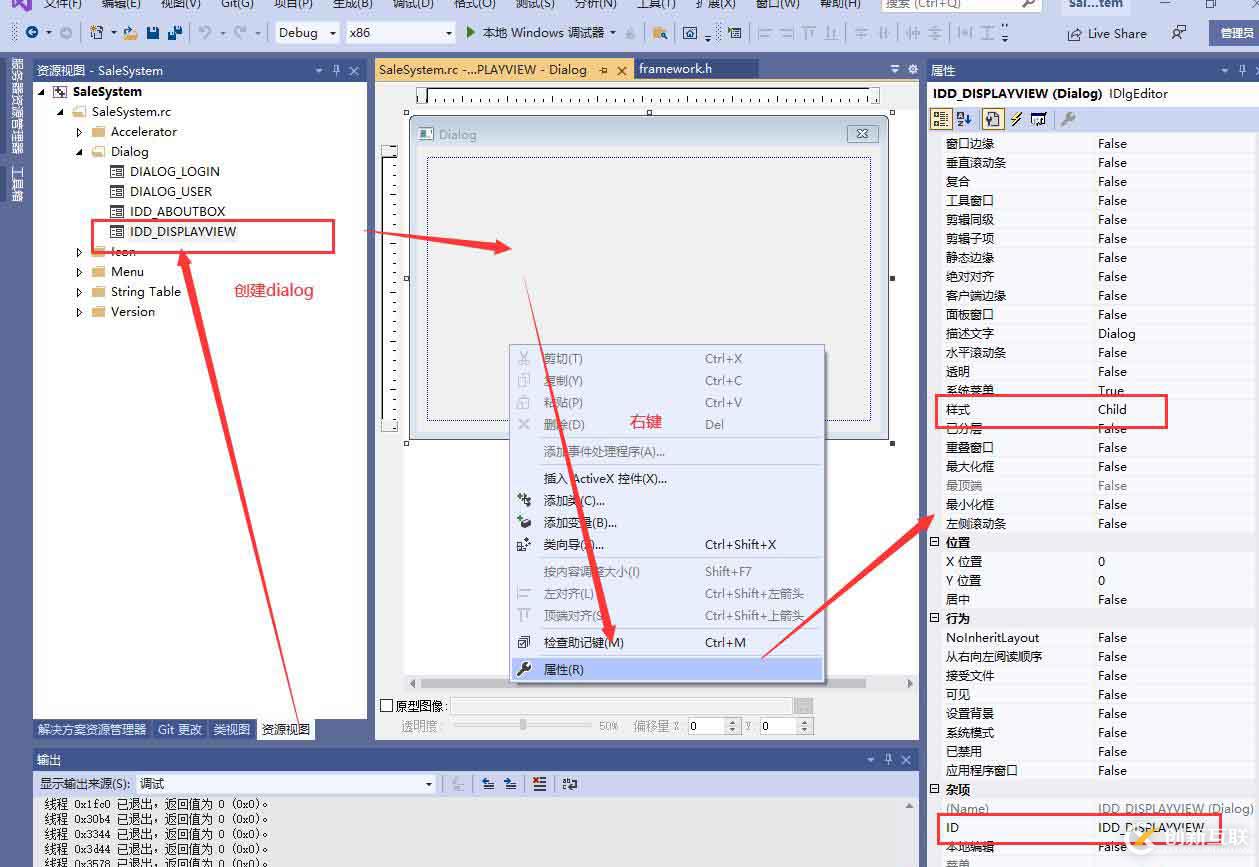Click the open file folder icon
This screenshot has height=867, width=1259.
point(130,33)
